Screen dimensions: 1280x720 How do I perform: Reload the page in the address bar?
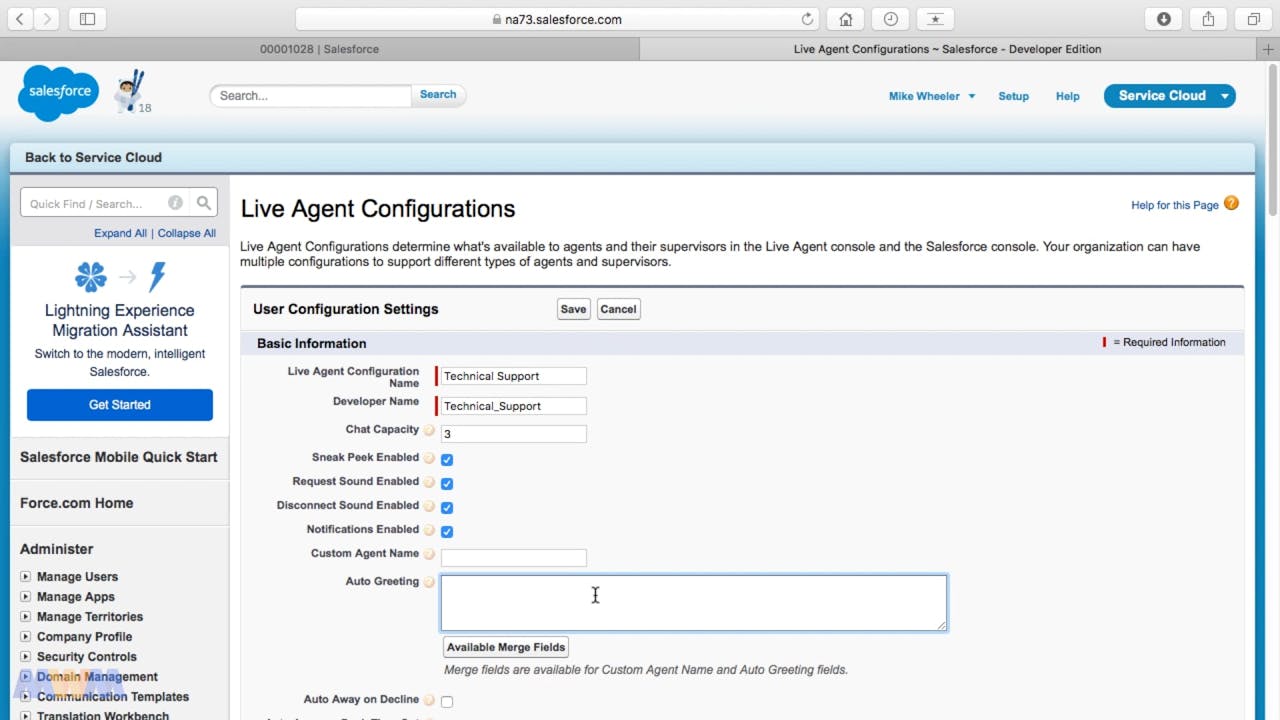[x=807, y=19]
